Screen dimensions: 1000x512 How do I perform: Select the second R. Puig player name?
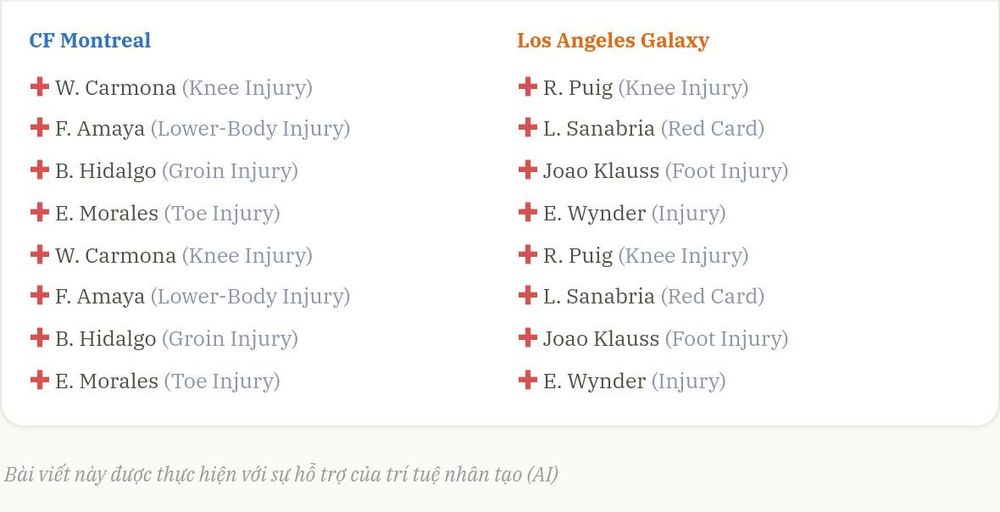[578, 256]
